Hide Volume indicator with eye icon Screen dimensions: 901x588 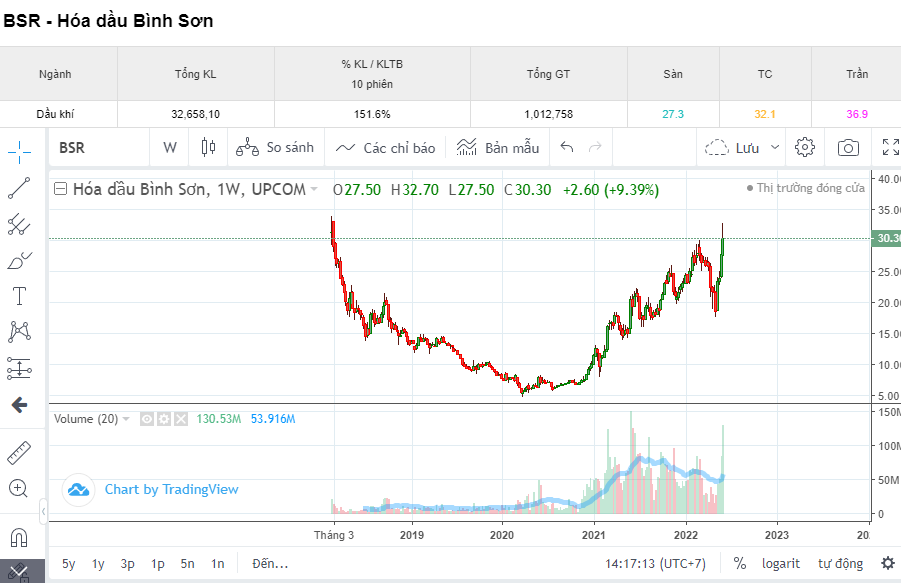click(x=146, y=419)
